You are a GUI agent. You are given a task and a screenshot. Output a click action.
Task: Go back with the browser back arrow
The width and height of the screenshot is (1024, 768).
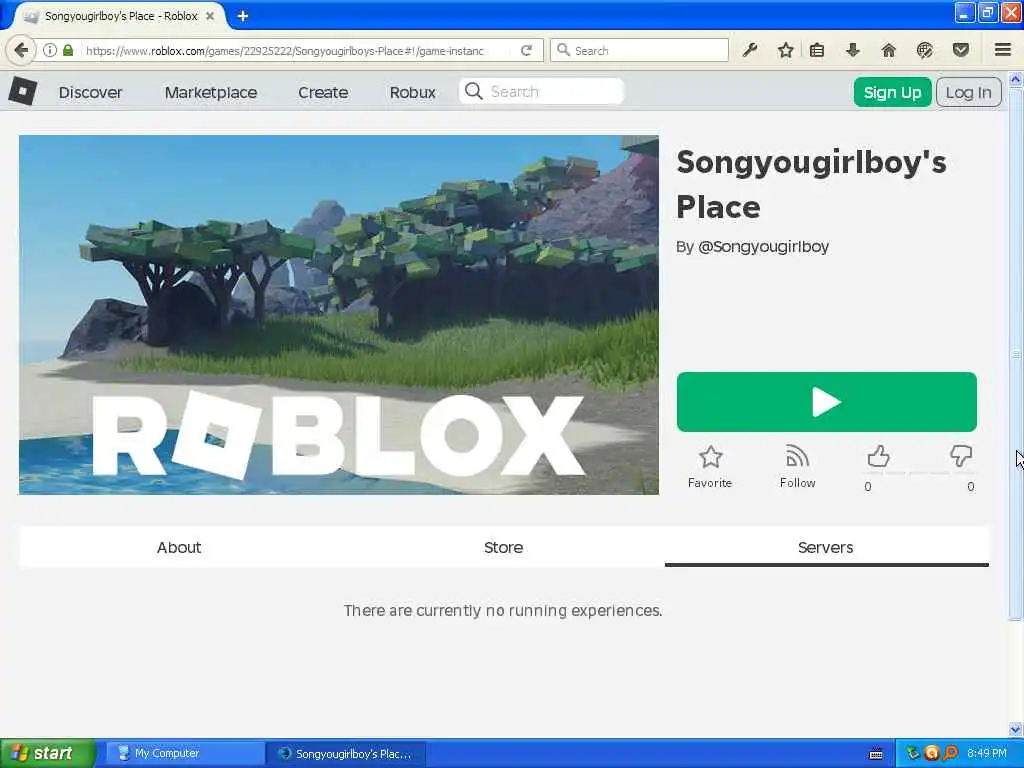point(21,50)
